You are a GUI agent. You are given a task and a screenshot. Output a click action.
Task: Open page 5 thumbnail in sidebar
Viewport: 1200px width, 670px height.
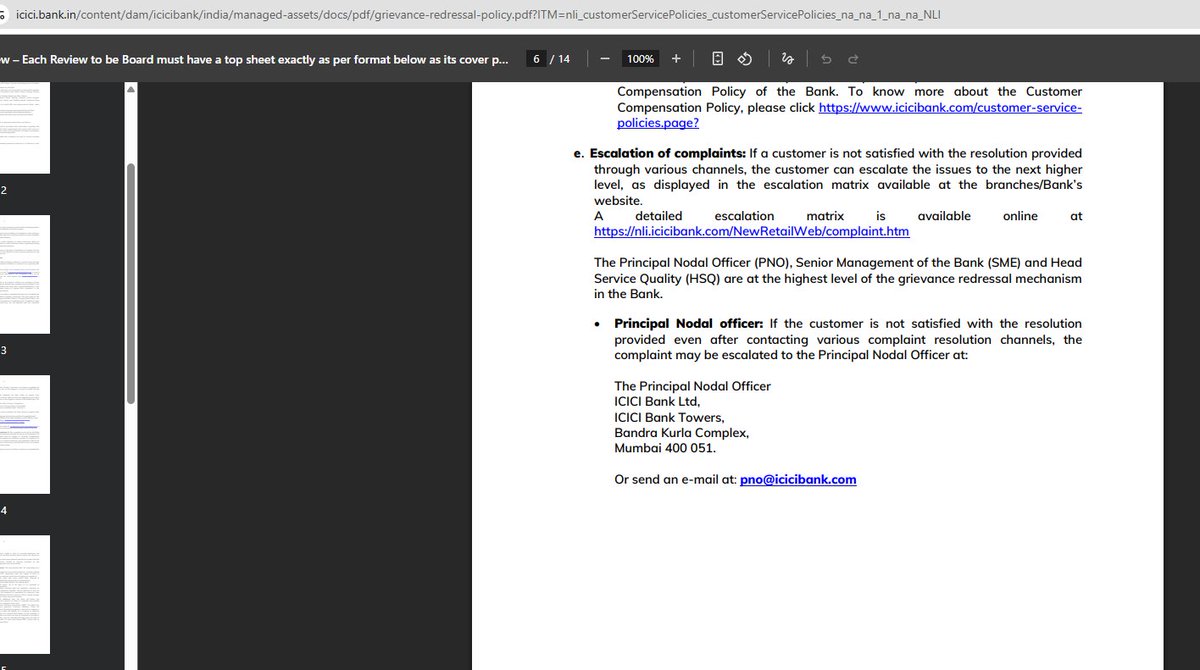pyautogui.click(x=24, y=594)
